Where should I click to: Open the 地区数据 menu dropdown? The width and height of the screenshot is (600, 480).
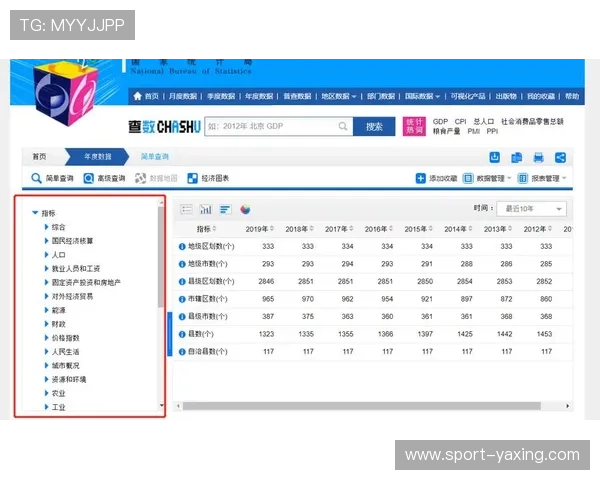pyautogui.click(x=339, y=96)
